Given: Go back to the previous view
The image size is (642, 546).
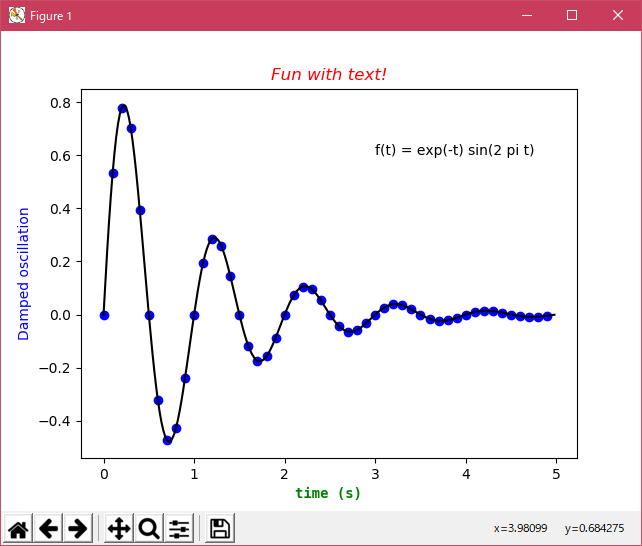Looking at the screenshot, I should (x=49, y=528).
